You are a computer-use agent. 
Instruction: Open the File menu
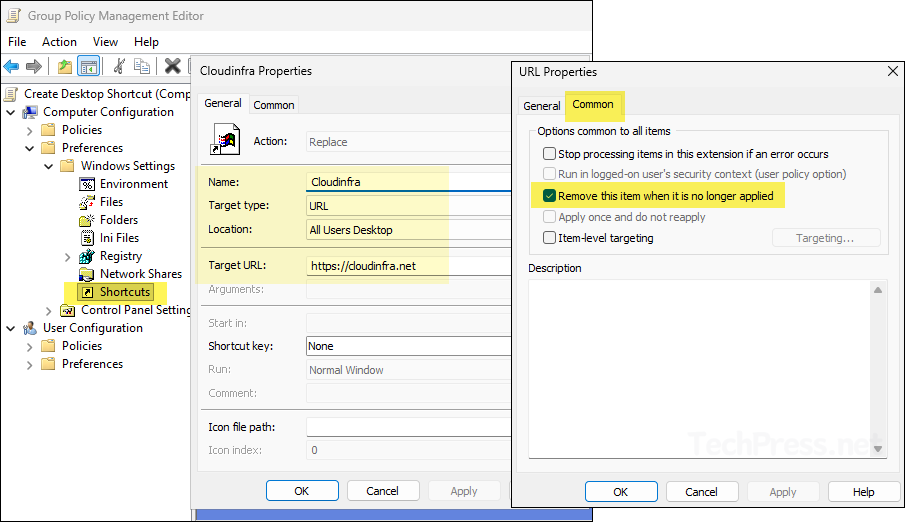coord(17,42)
